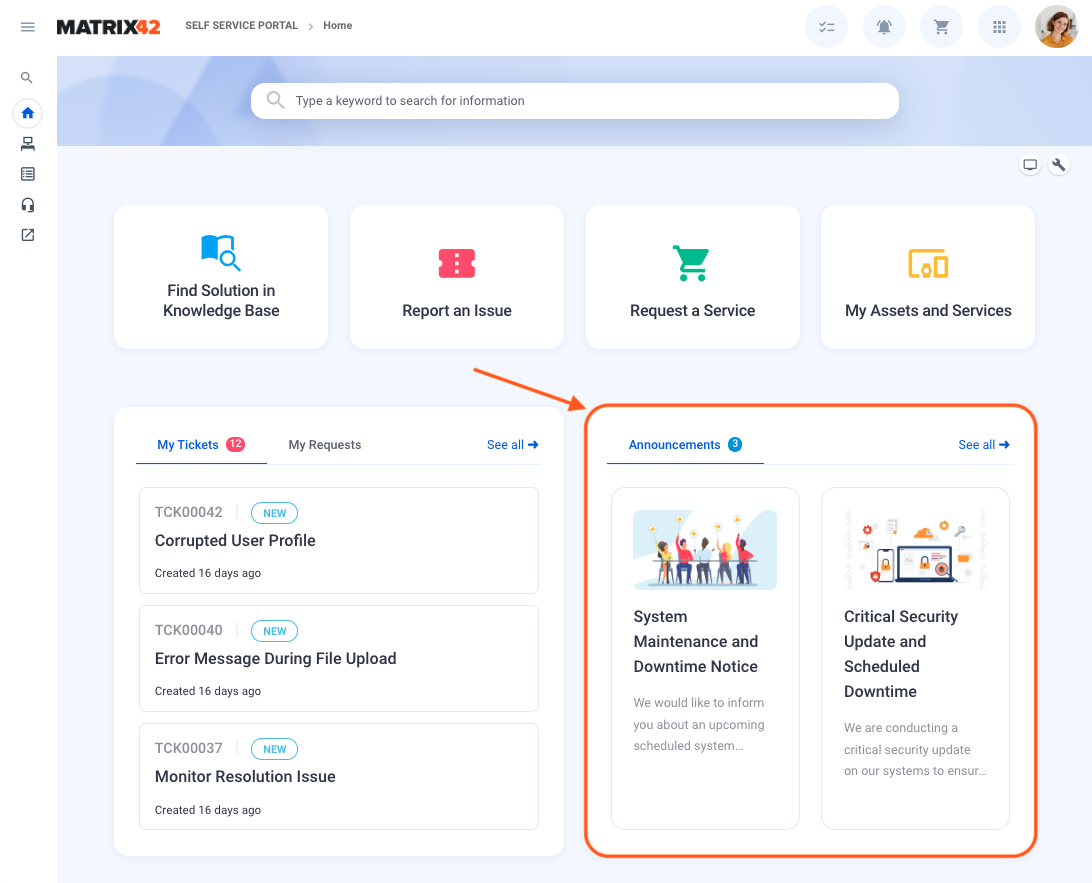This screenshot has width=1092, height=883.
Task: Open the apps grid launcher
Action: [x=998, y=27]
